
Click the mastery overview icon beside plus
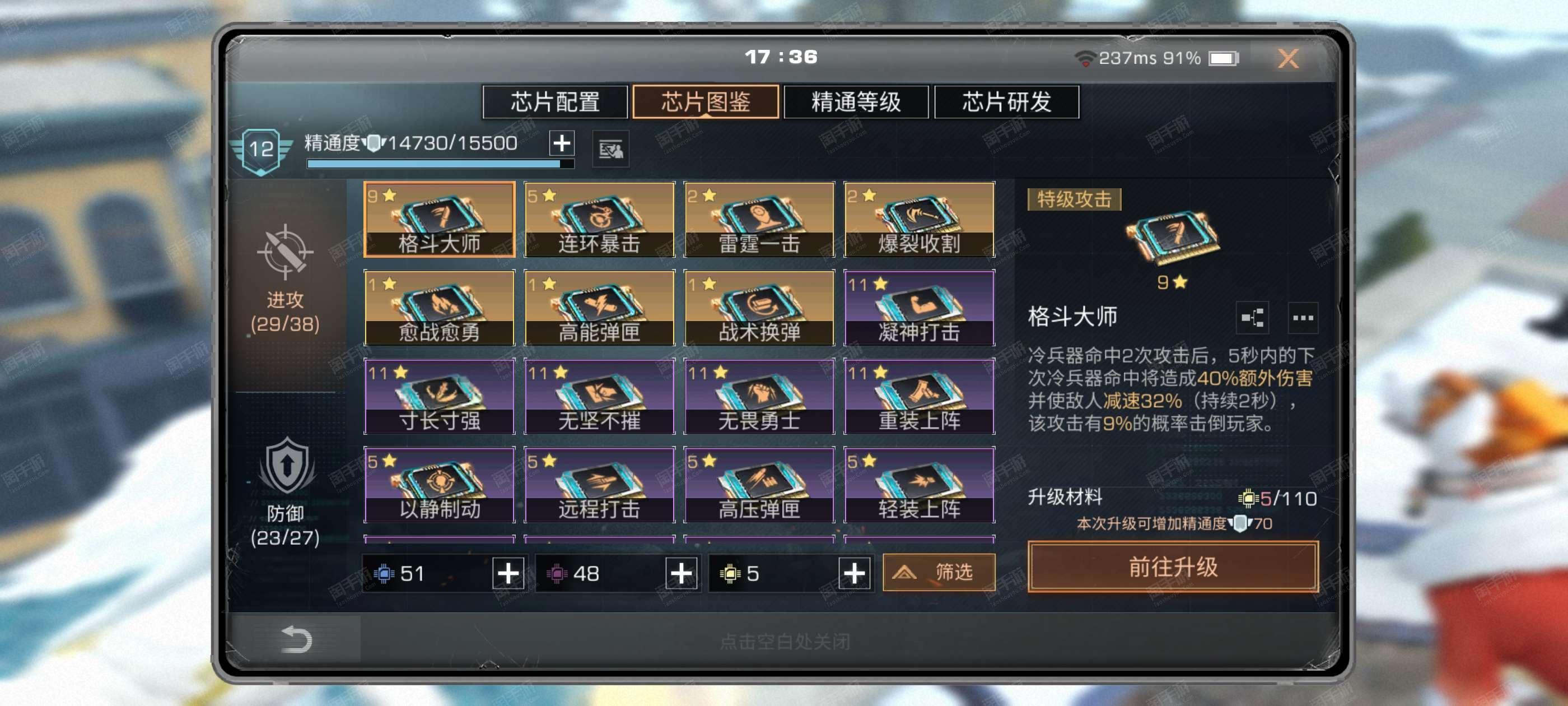click(x=610, y=148)
